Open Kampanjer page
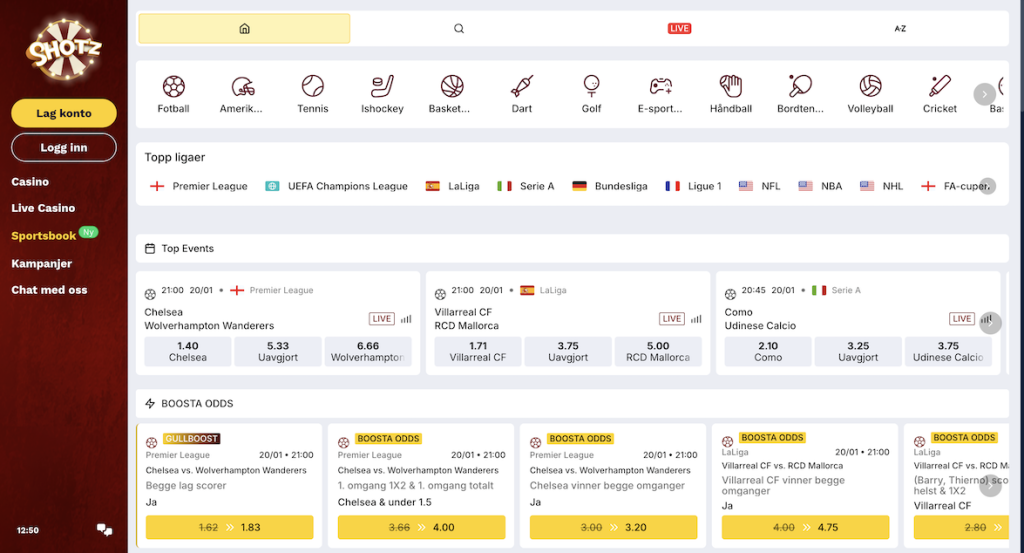This screenshot has height=553, width=1024. pyautogui.click(x=42, y=263)
